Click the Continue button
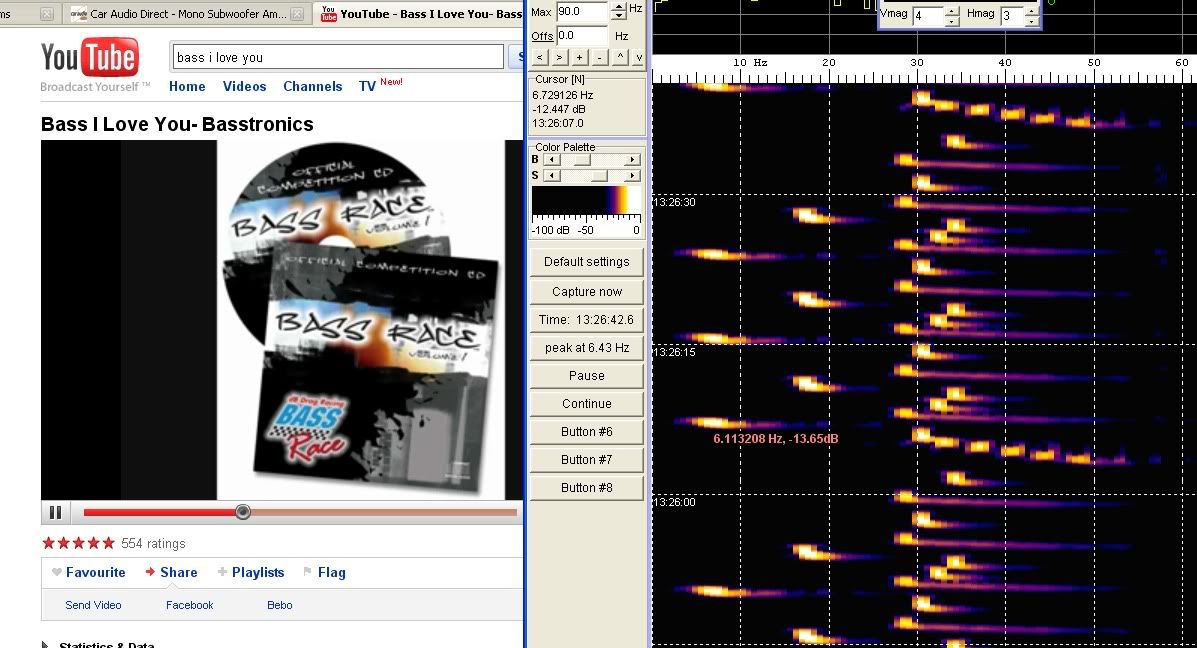1197x648 pixels. click(586, 404)
